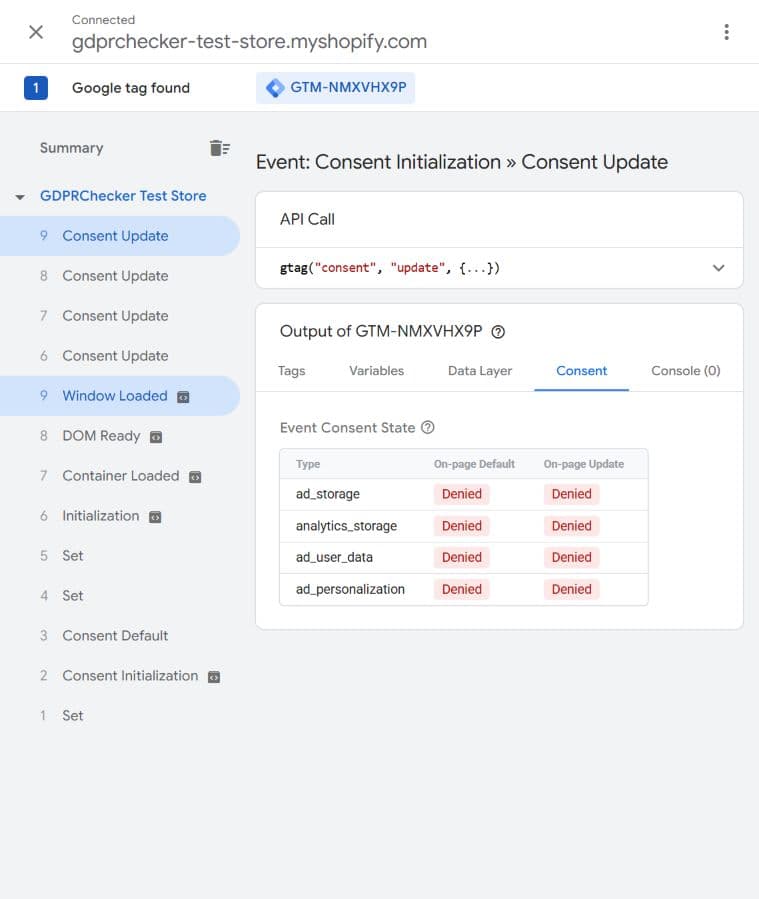Open help icon next to Output of GTM-NMXVHX9P
This screenshot has height=899, width=759.
click(x=498, y=332)
